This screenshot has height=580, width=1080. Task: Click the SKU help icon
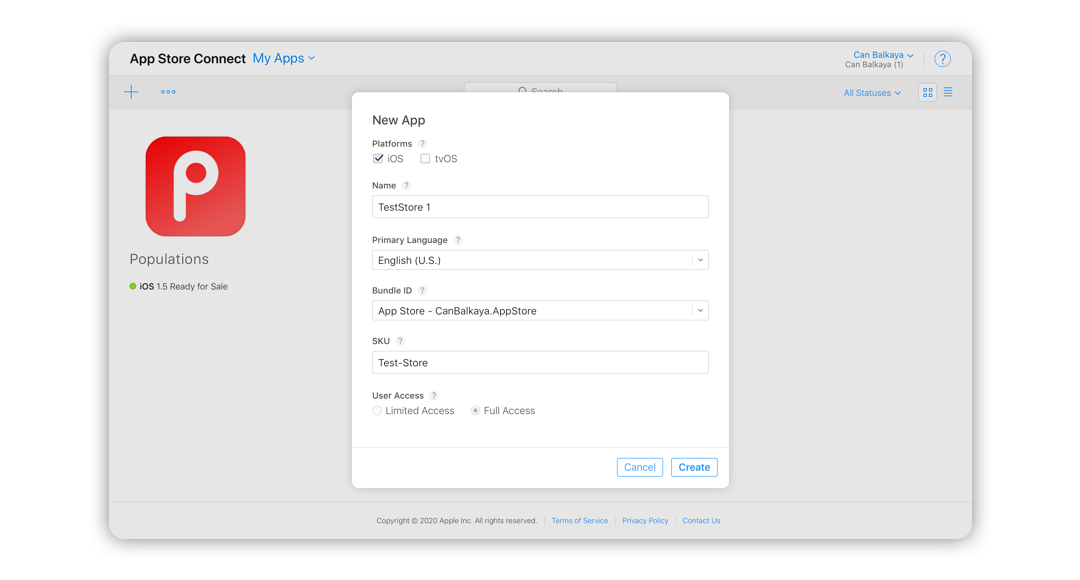400,341
